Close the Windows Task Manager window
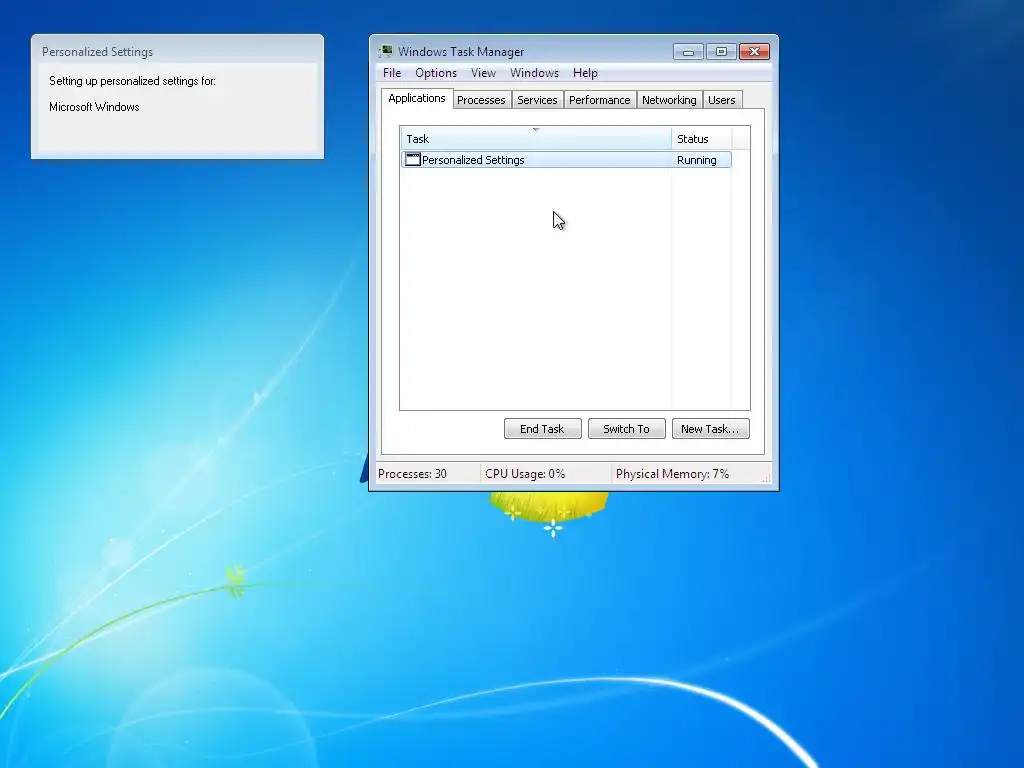This screenshot has width=1024, height=768. pyautogui.click(x=754, y=52)
